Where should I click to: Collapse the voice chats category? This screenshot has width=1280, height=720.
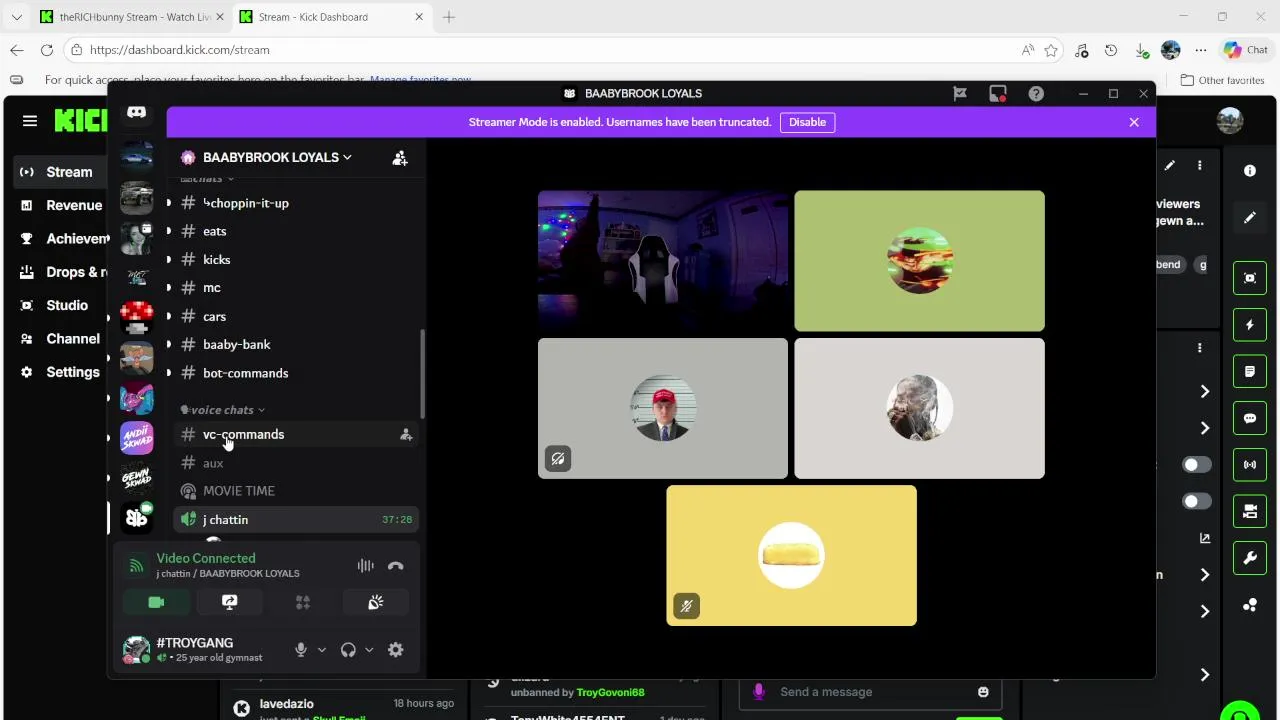tap(223, 410)
